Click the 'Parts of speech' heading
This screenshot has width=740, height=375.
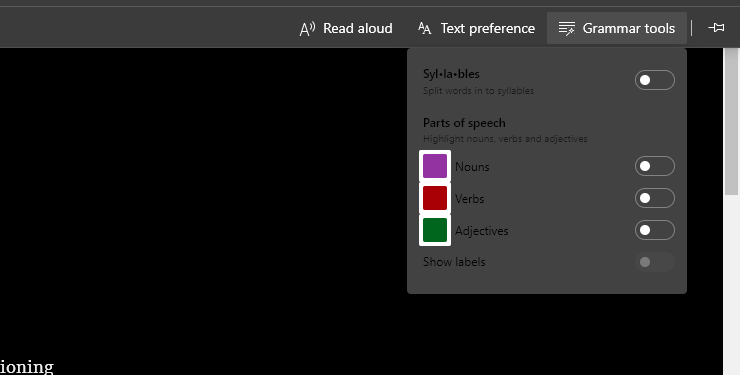(464, 123)
